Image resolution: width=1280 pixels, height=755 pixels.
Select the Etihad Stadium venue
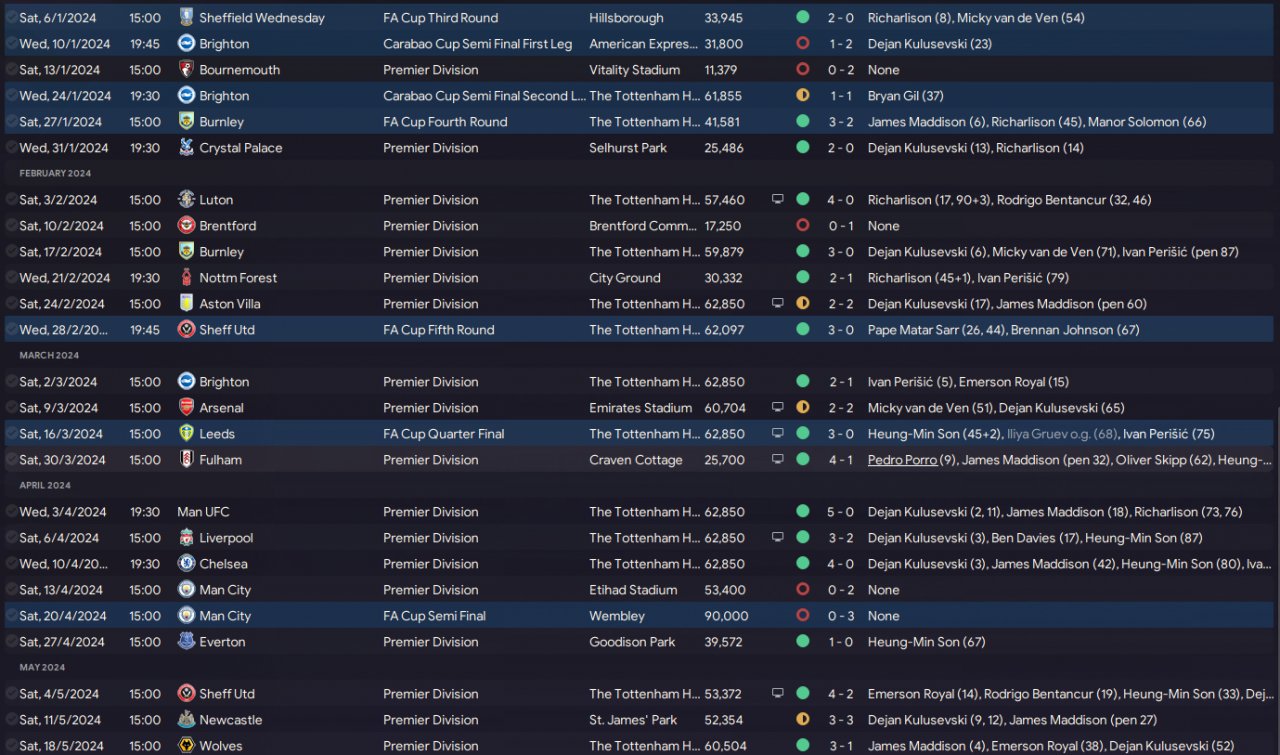(633, 590)
